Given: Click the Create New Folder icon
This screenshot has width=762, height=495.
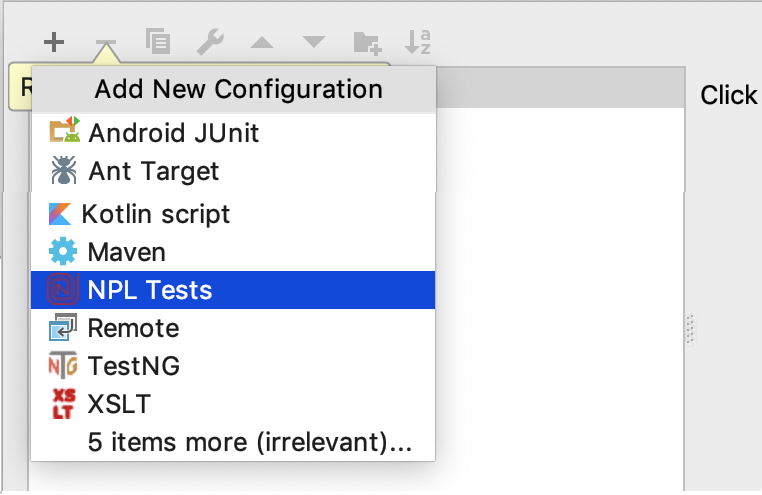Looking at the screenshot, I should coord(367,42).
